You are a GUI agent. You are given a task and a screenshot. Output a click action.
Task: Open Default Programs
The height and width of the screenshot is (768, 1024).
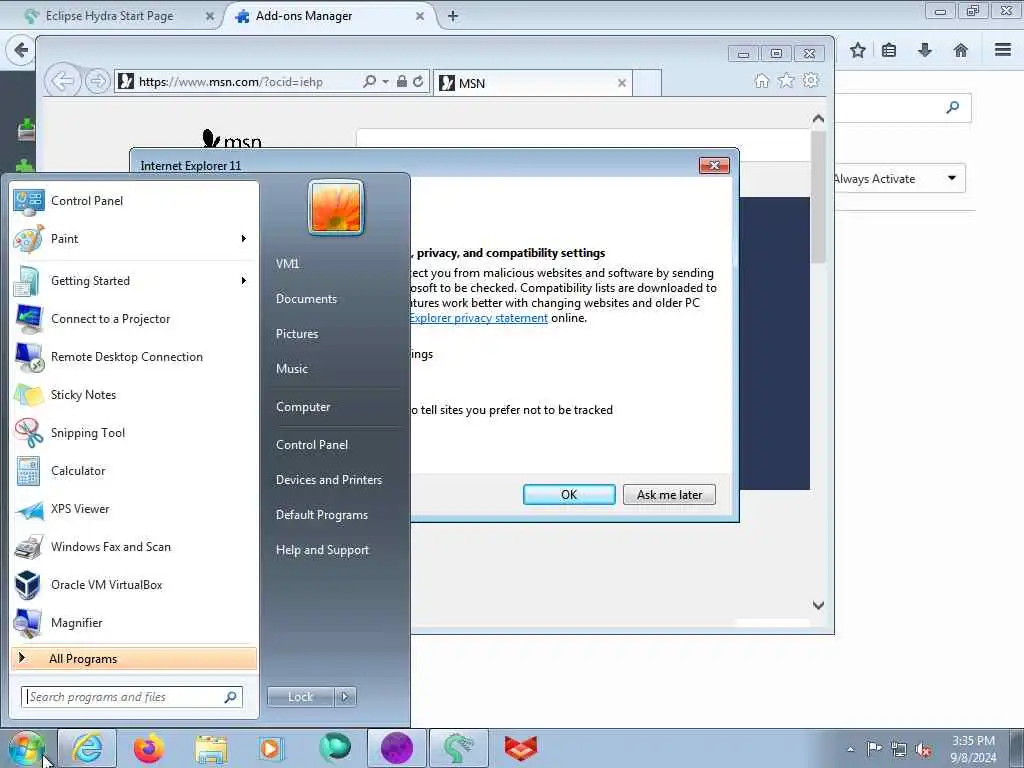322,515
